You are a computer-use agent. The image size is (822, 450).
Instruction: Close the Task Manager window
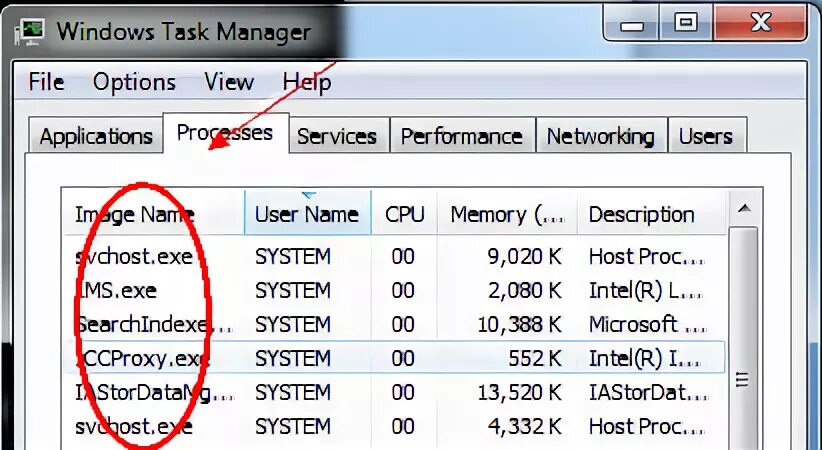(759, 24)
